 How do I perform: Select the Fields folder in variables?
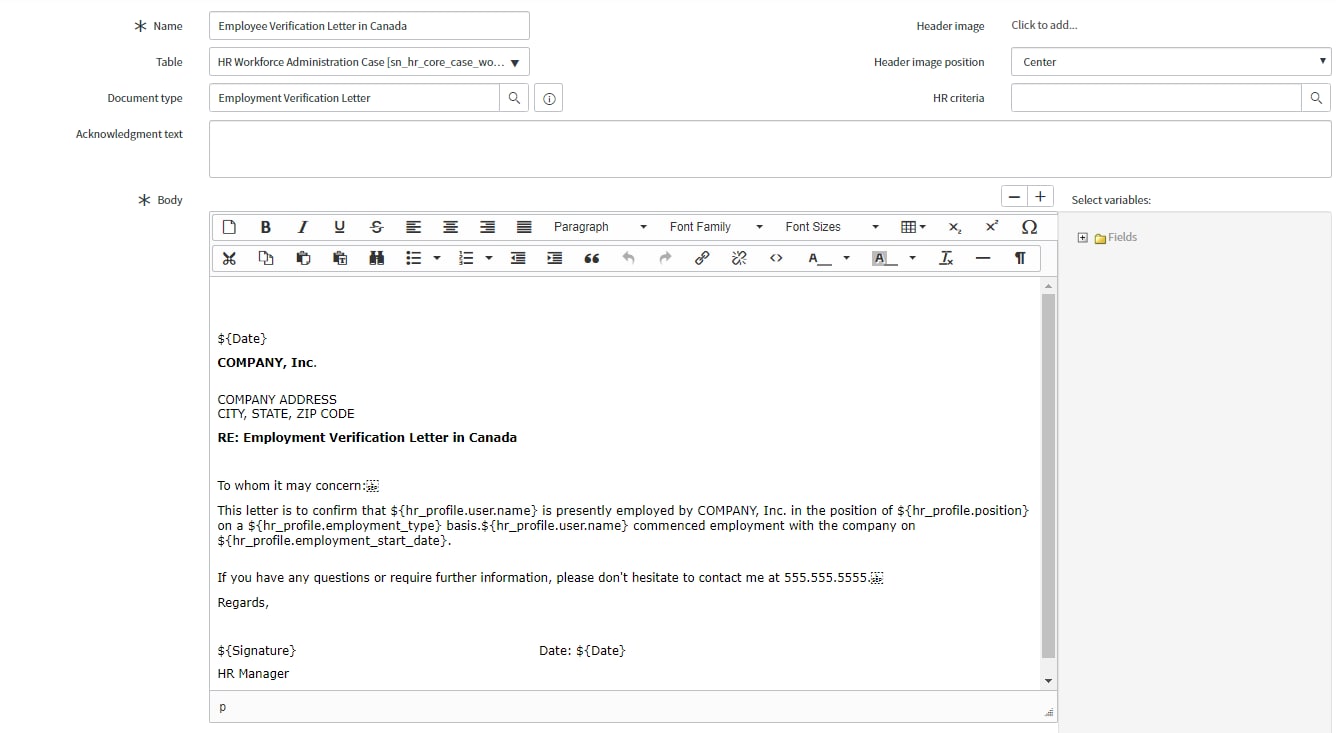1116,238
